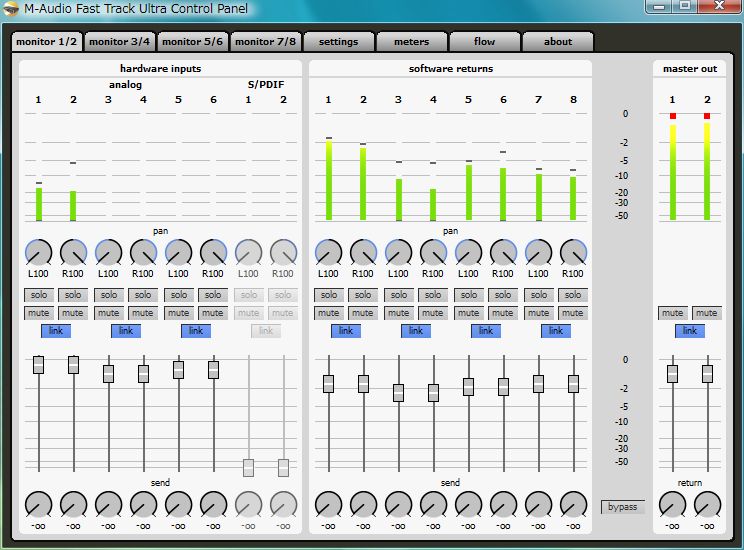The width and height of the screenshot is (744, 550).
Task: Switch to the monitor 3/4 tab
Action: tap(119, 42)
